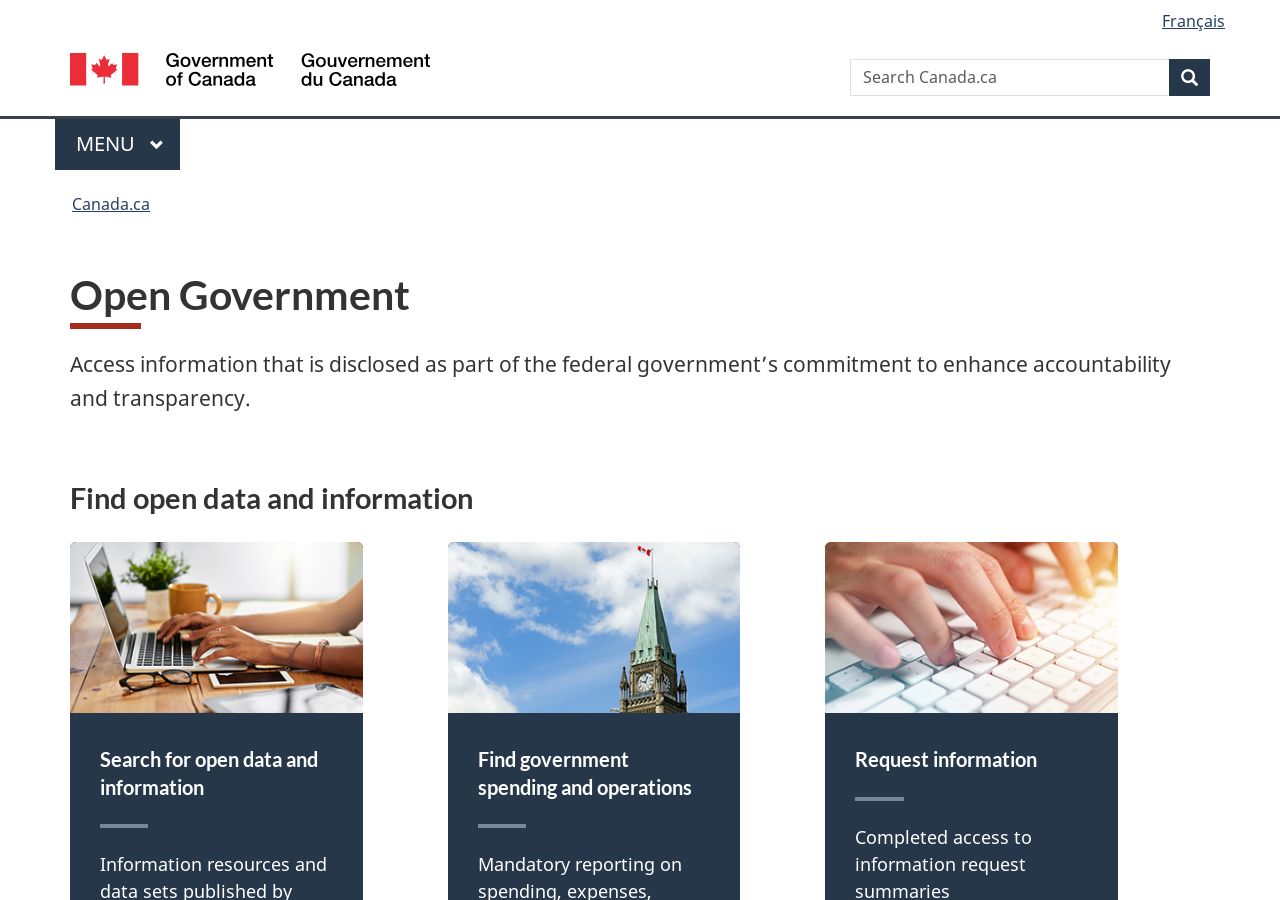The width and height of the screenshot is (1280, 900).
Task: Click Information resources and data sets text
Action: [213, 876]
